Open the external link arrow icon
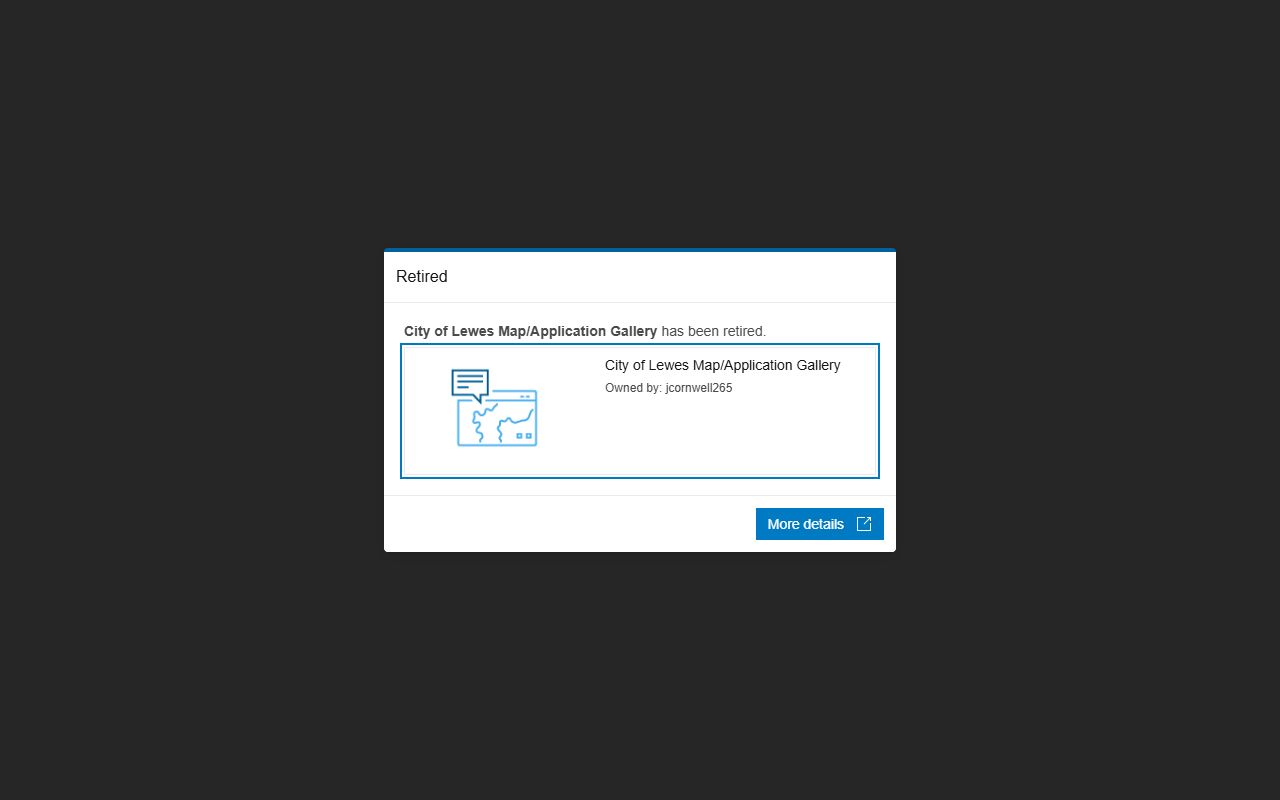Viewport: 1280px width, 800px height. pos(864,524)
